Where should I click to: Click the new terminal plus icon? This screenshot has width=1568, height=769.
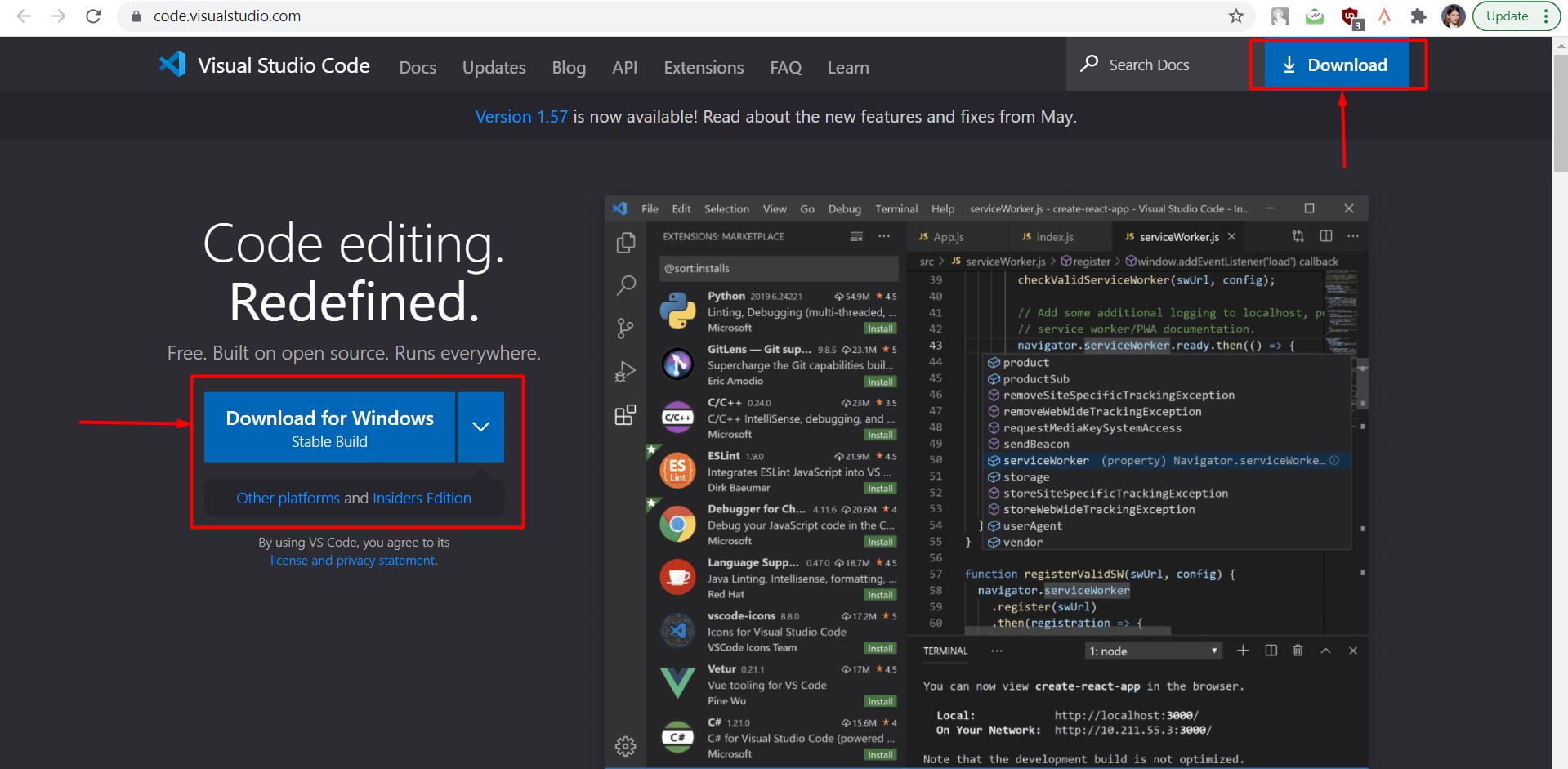coord(1243,651)
